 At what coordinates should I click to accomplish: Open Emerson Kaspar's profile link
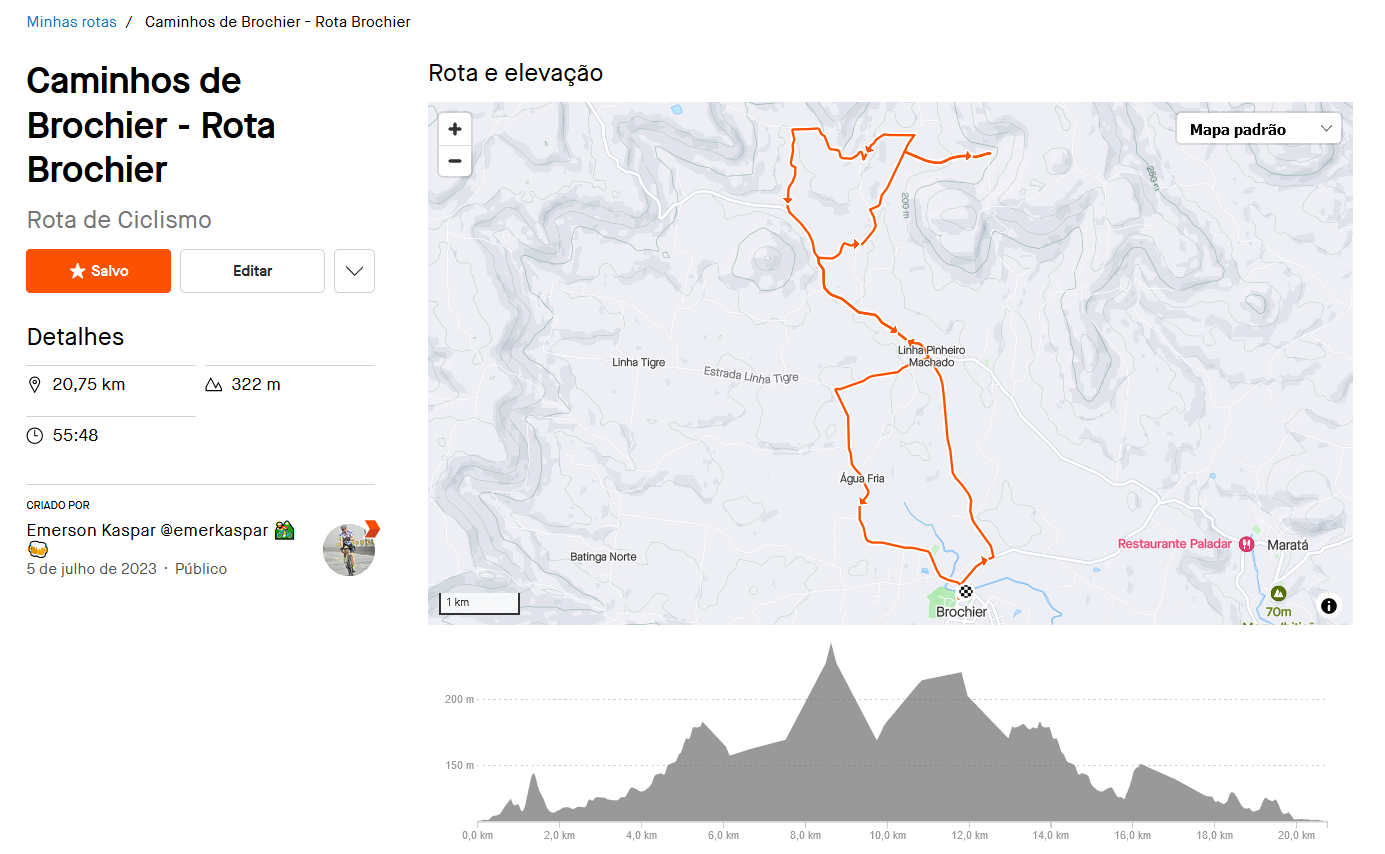pos(147,530)
